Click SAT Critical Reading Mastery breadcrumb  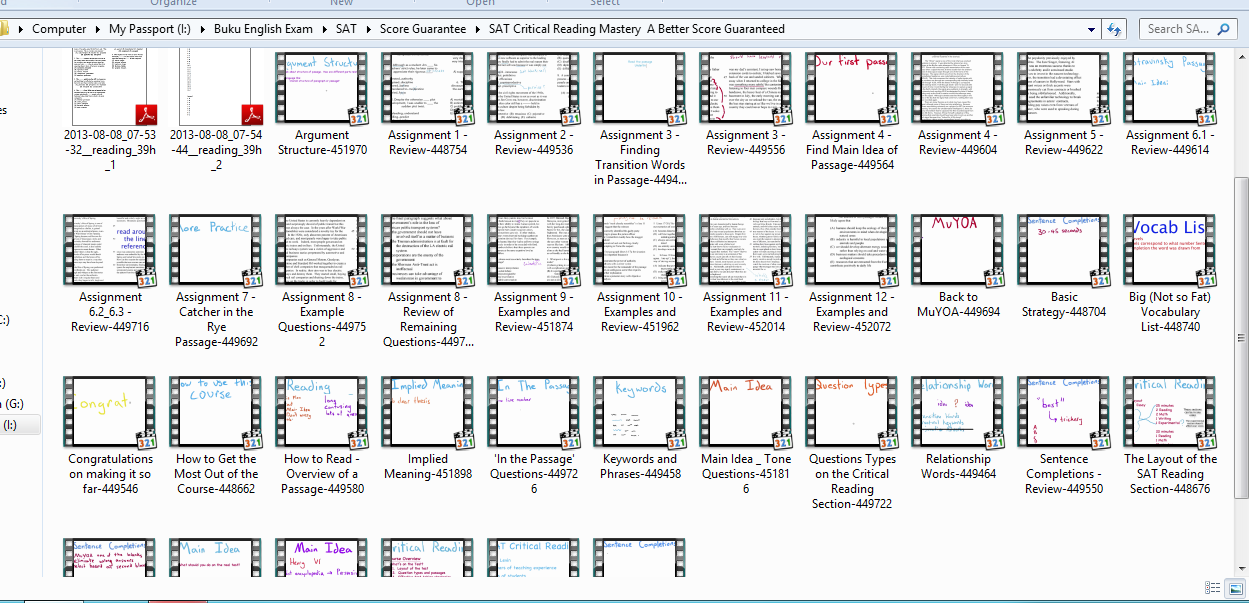pos(637,29)
